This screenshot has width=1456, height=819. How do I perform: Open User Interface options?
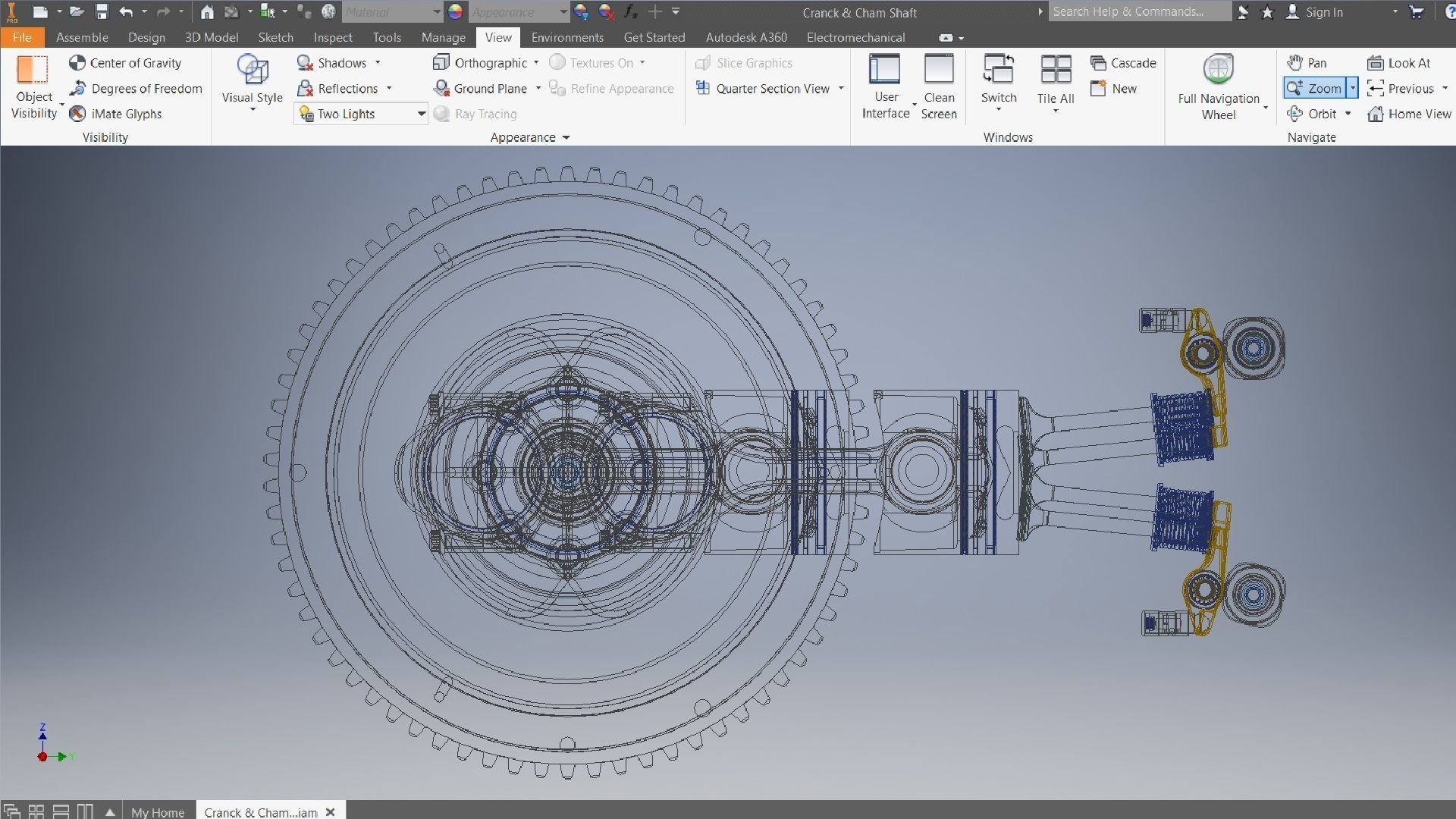[x=886, y=87]
